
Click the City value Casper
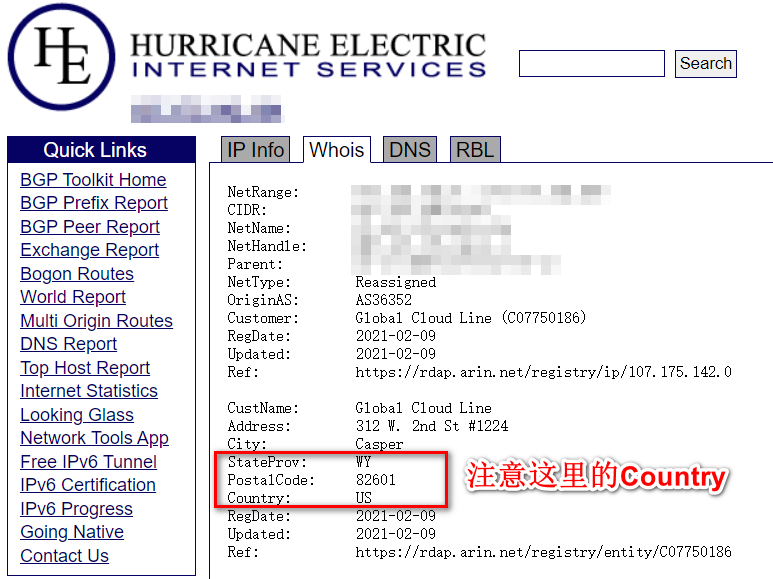click(379, 444)
